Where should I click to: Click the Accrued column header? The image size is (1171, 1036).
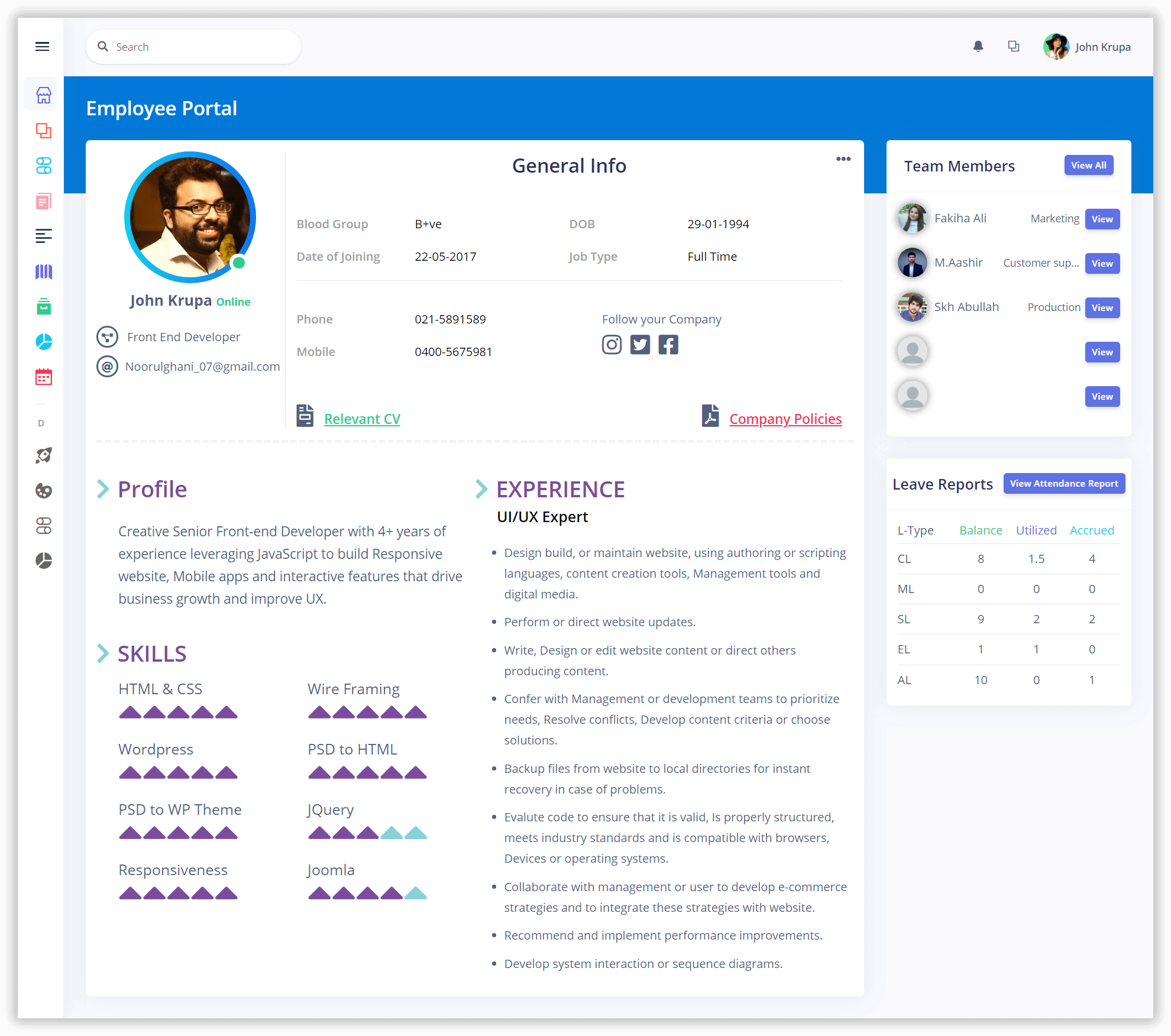(x=1092, y=530)
